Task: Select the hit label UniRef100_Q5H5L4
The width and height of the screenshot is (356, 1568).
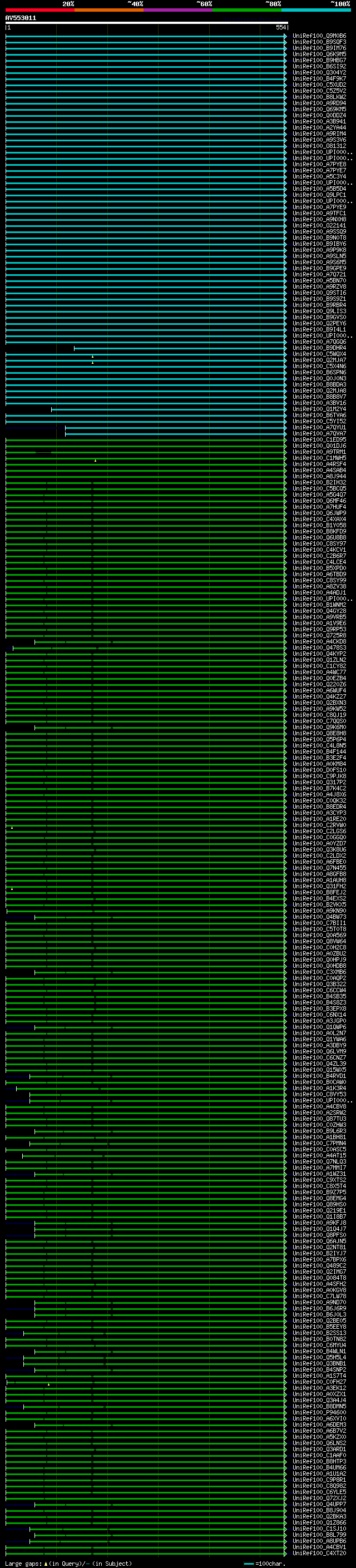Action: pos(319,1357)
